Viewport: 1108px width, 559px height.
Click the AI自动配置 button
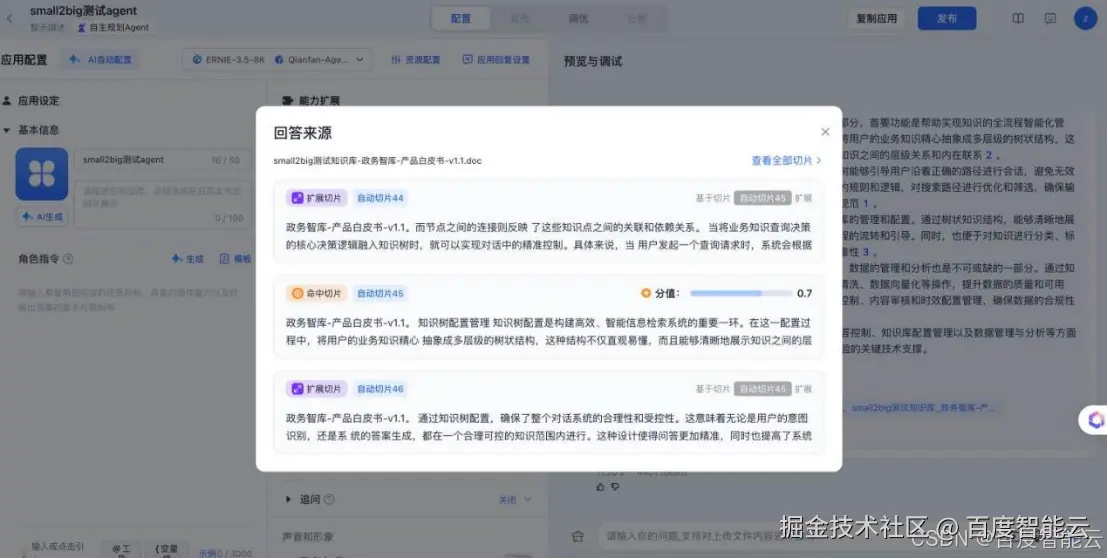(102, 60)
